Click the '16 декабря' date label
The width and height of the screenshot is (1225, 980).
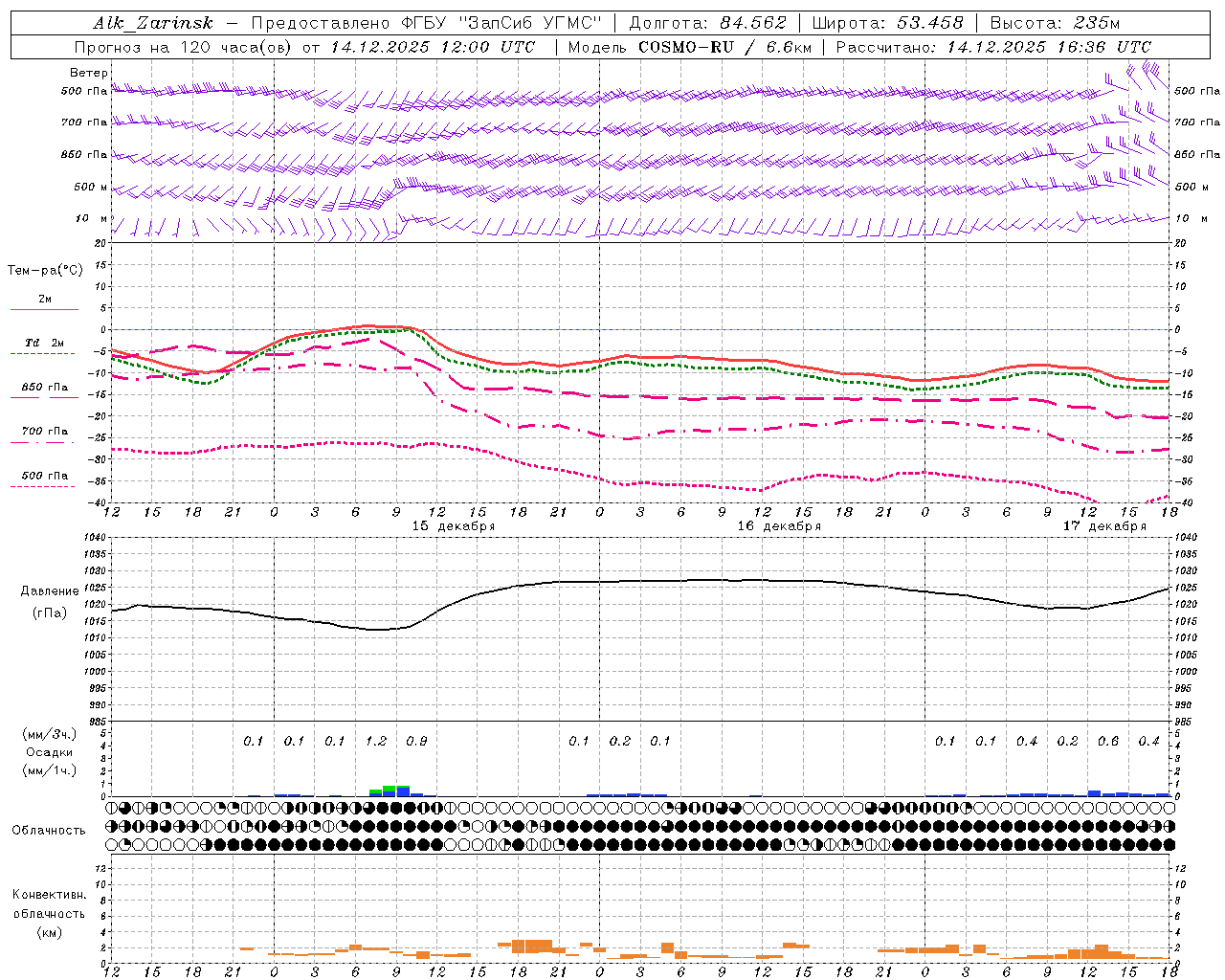[x=779, y=526]
